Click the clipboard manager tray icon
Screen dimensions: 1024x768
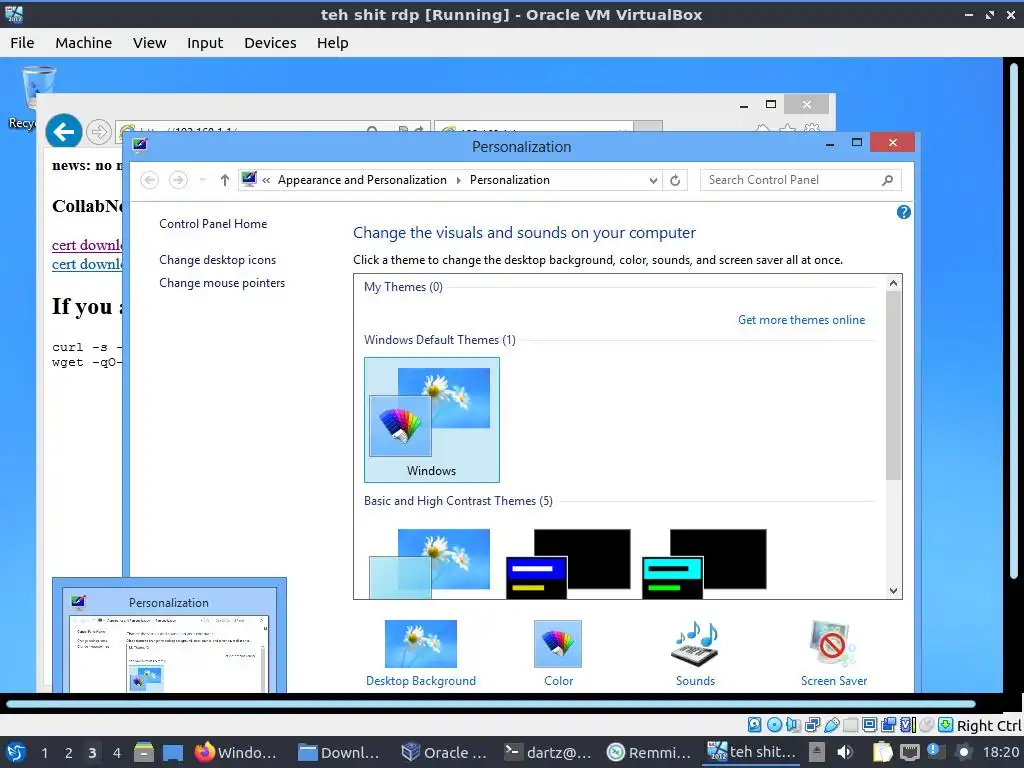click(x=882, y=752)
